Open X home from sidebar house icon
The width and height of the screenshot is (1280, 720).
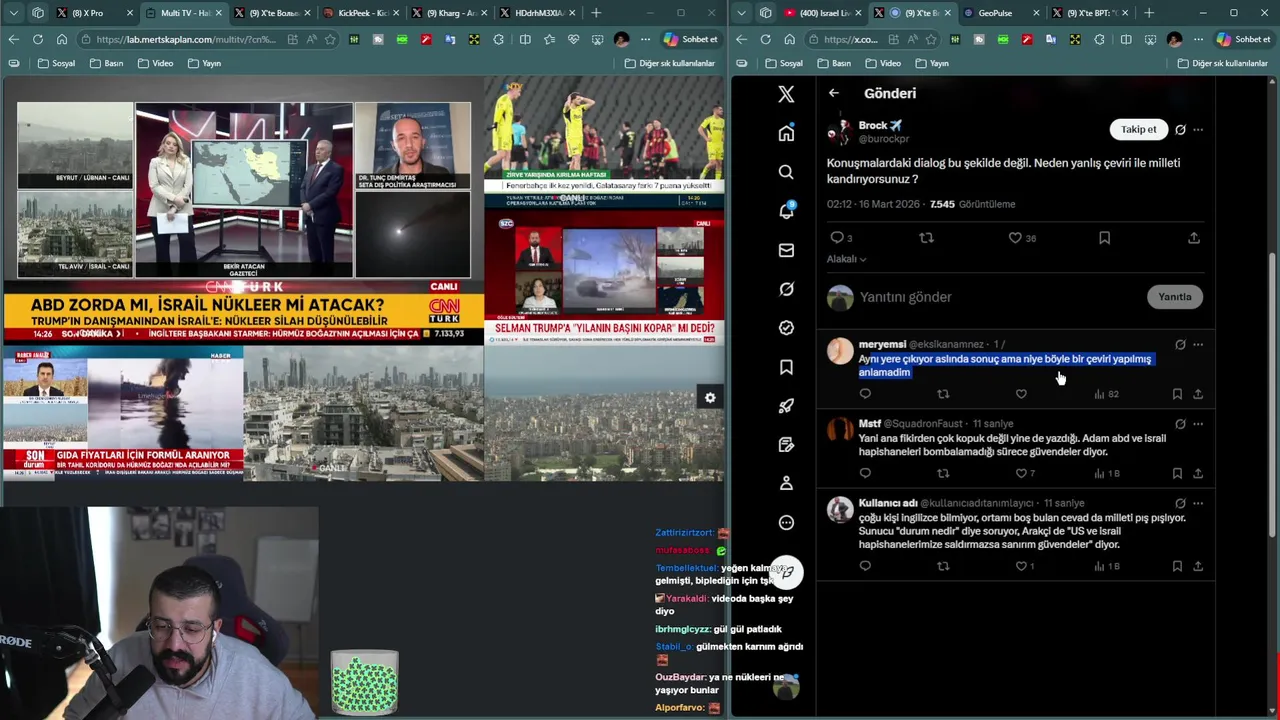click(786, 133)
